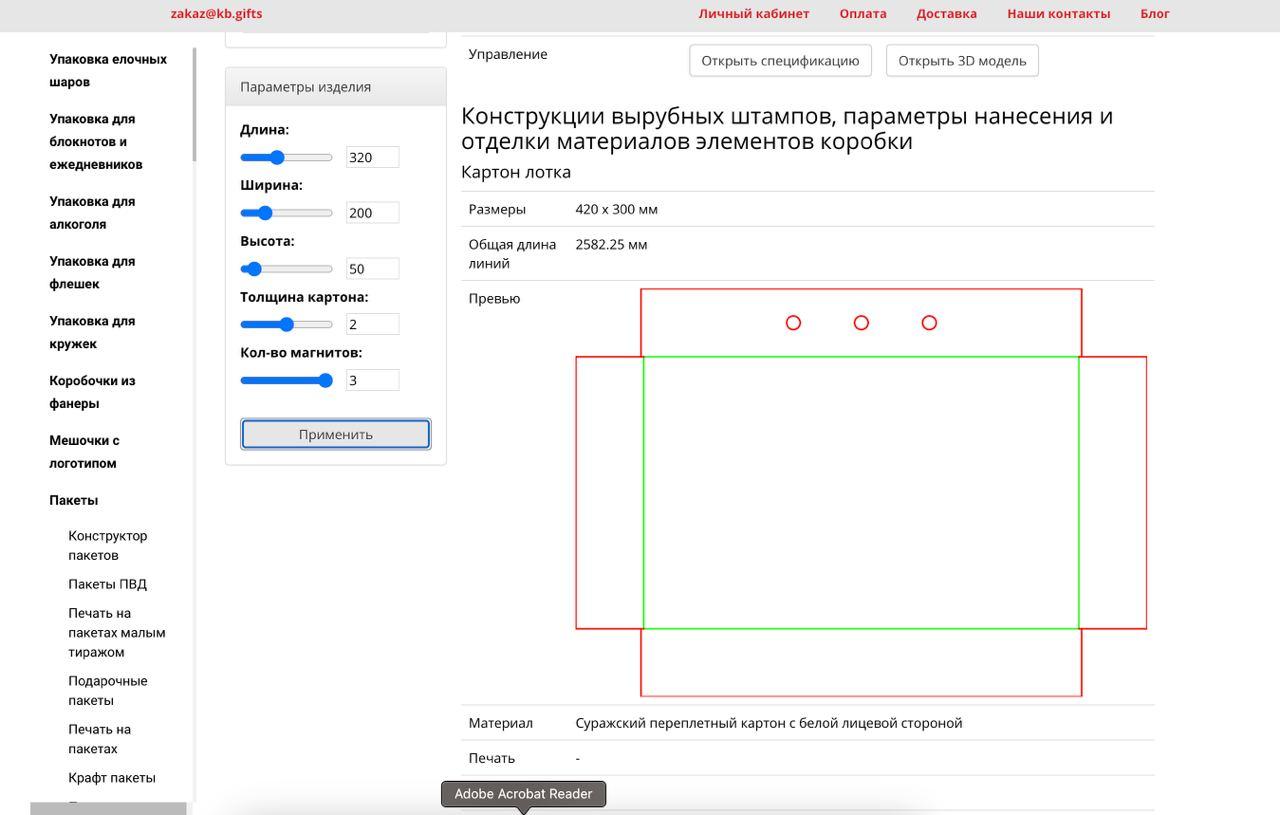The height and width of the screenshot is (815, 1280).
Task: Open Личный кабинет in top menu
Action: point(753,14)
